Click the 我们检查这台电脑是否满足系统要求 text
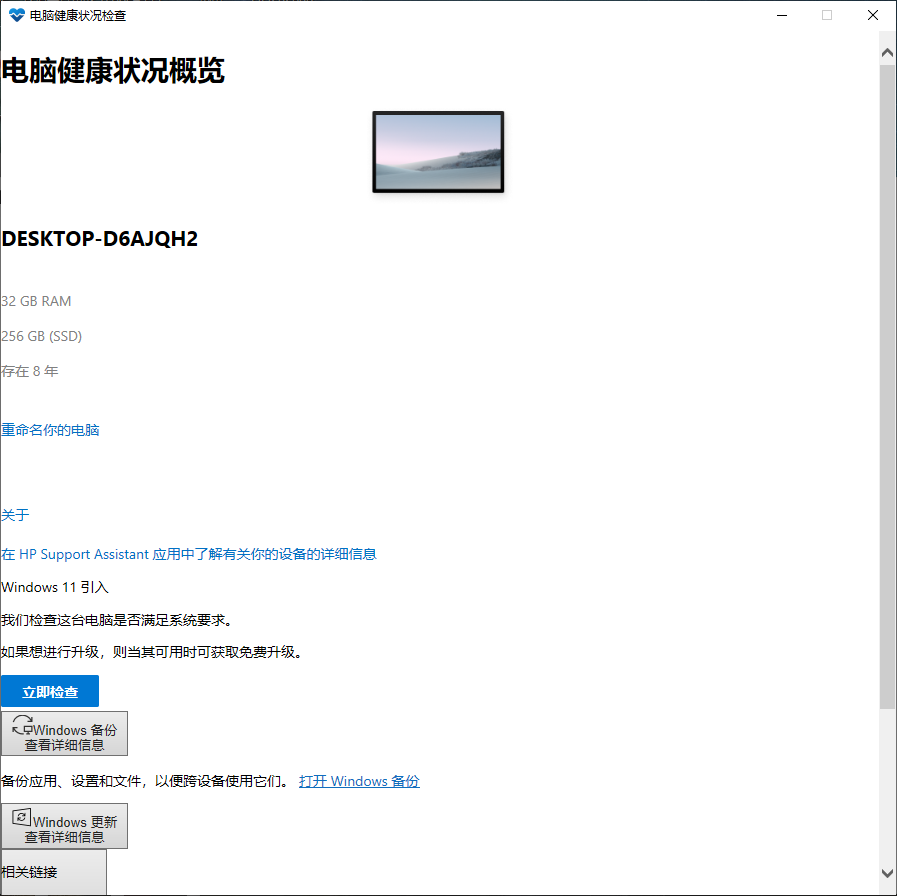 117,620
